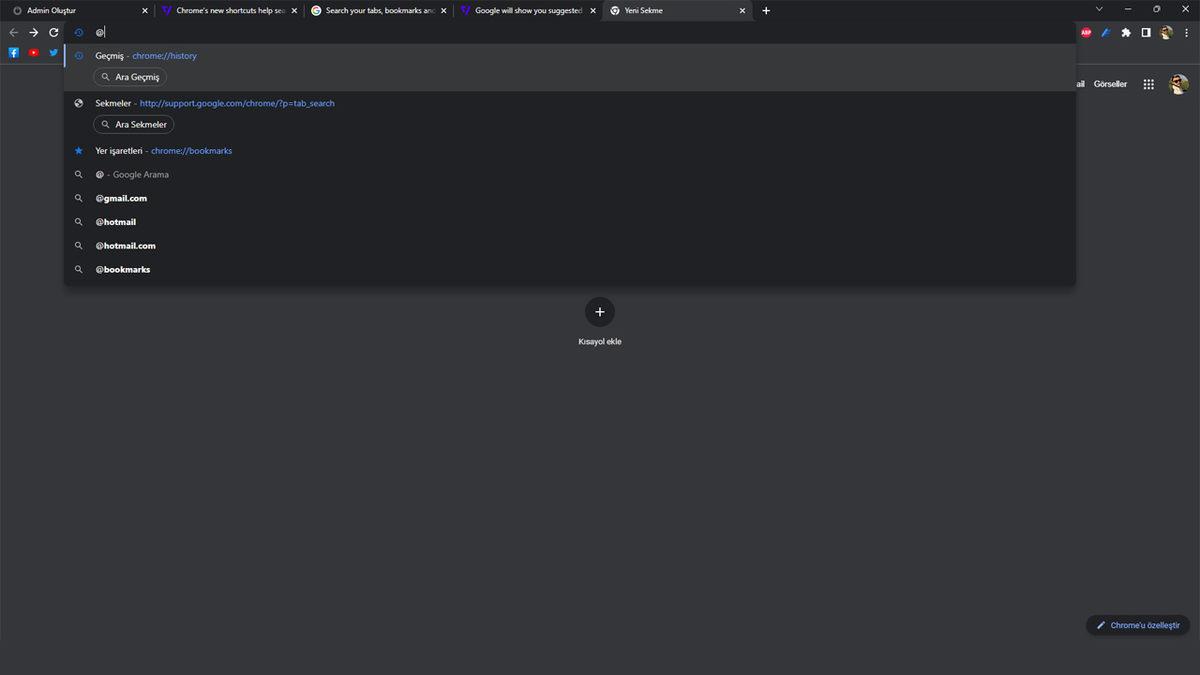This screenshot has width=1200, height=675.
Task: Select the @gmail.com search suggestion
Action: point(121,198)
